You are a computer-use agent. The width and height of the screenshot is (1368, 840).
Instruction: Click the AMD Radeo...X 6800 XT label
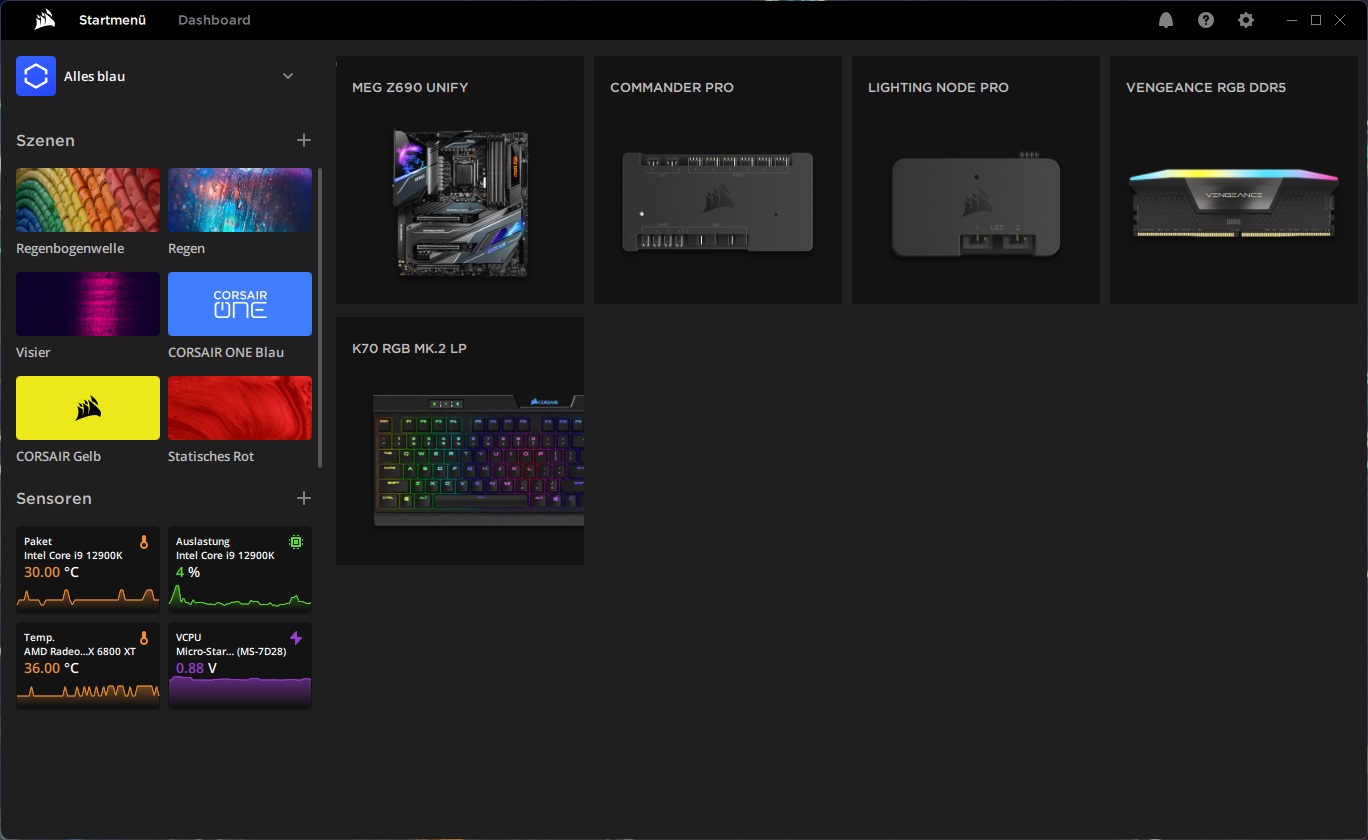(80, 651)
